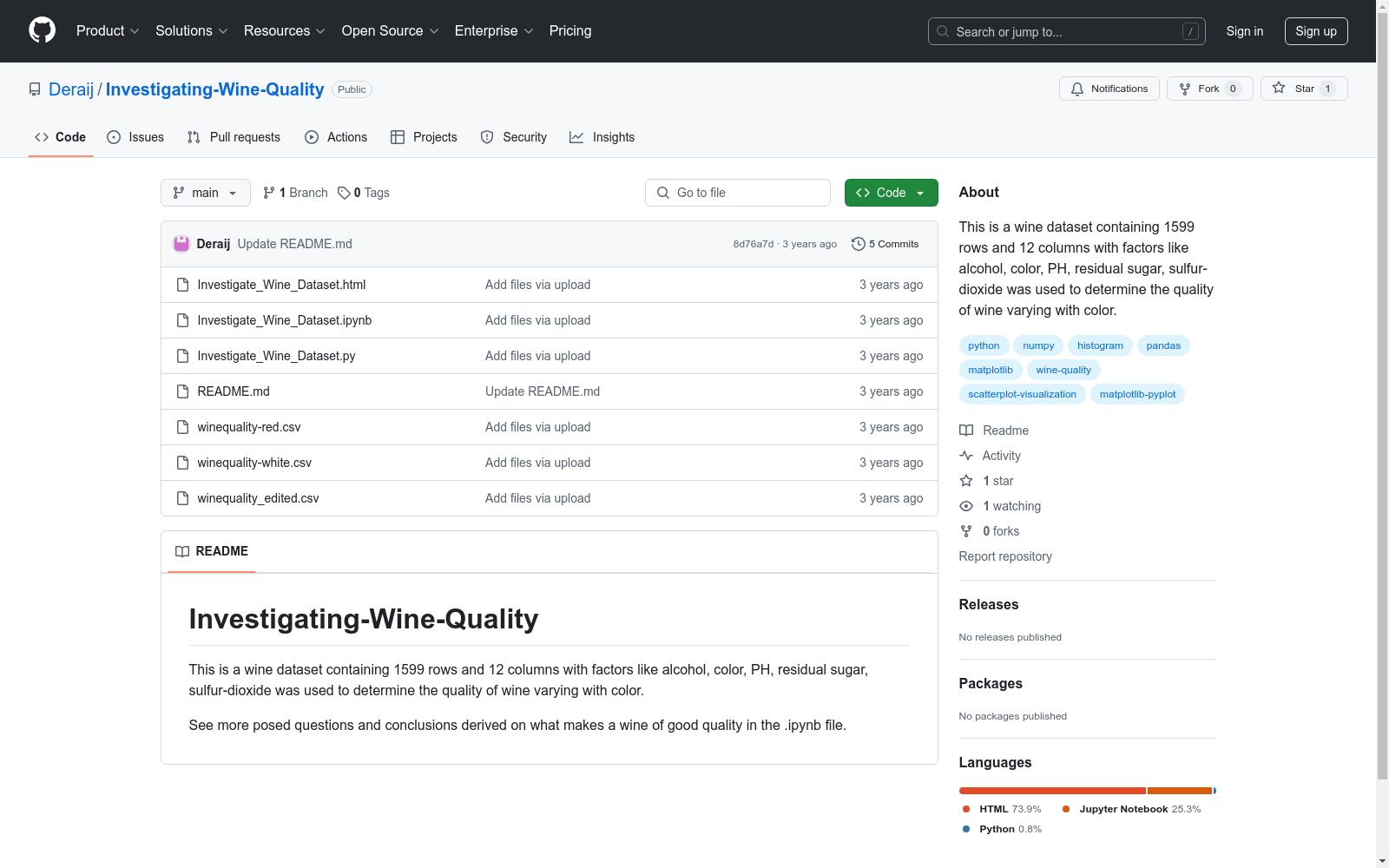Screen dimensions: 1389x868
Task: Click the book icon in README tab
Action: [182, 551]
